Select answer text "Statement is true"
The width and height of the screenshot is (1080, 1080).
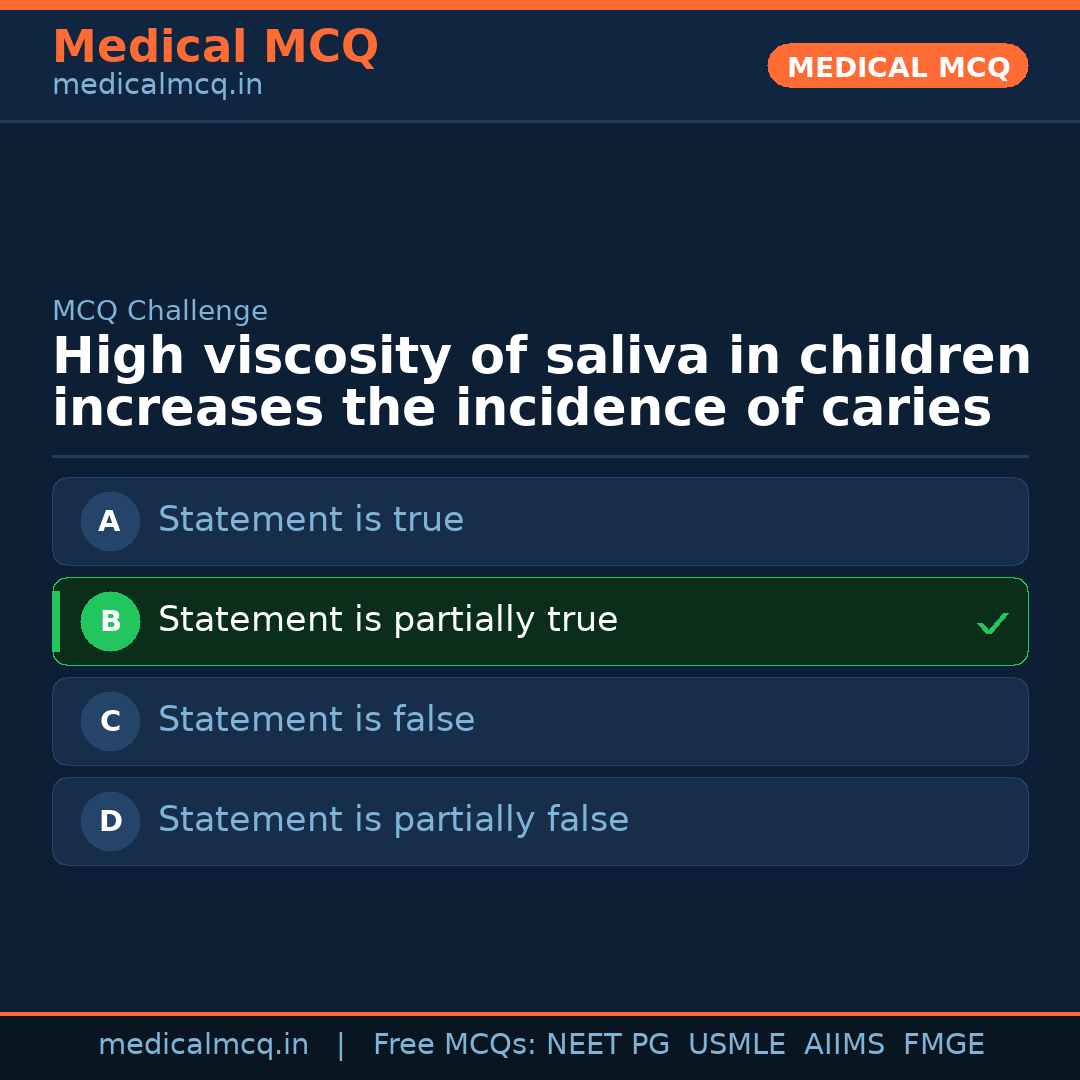pyautogui.click(x=311, y=520)
